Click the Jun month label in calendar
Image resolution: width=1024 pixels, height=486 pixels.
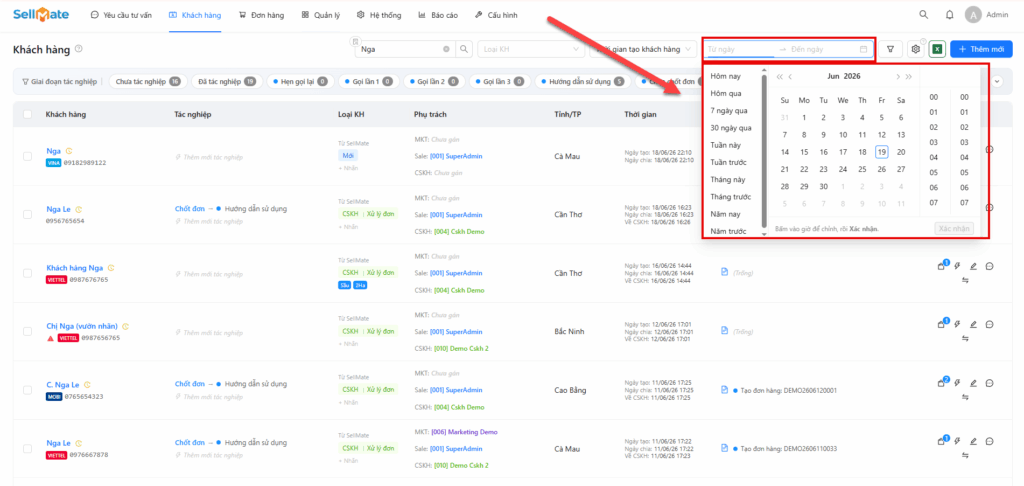coord(833,76)
